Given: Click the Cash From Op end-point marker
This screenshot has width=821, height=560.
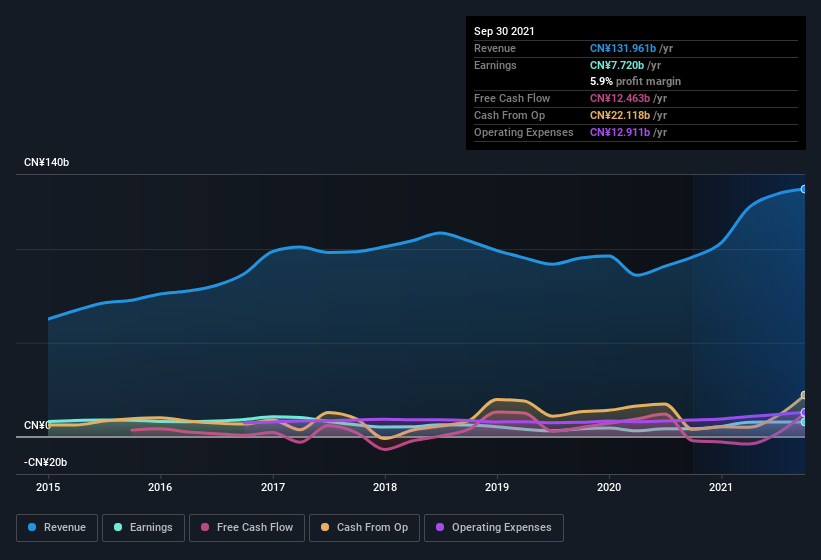Looking at the screenshot, I should coord(804,395).
